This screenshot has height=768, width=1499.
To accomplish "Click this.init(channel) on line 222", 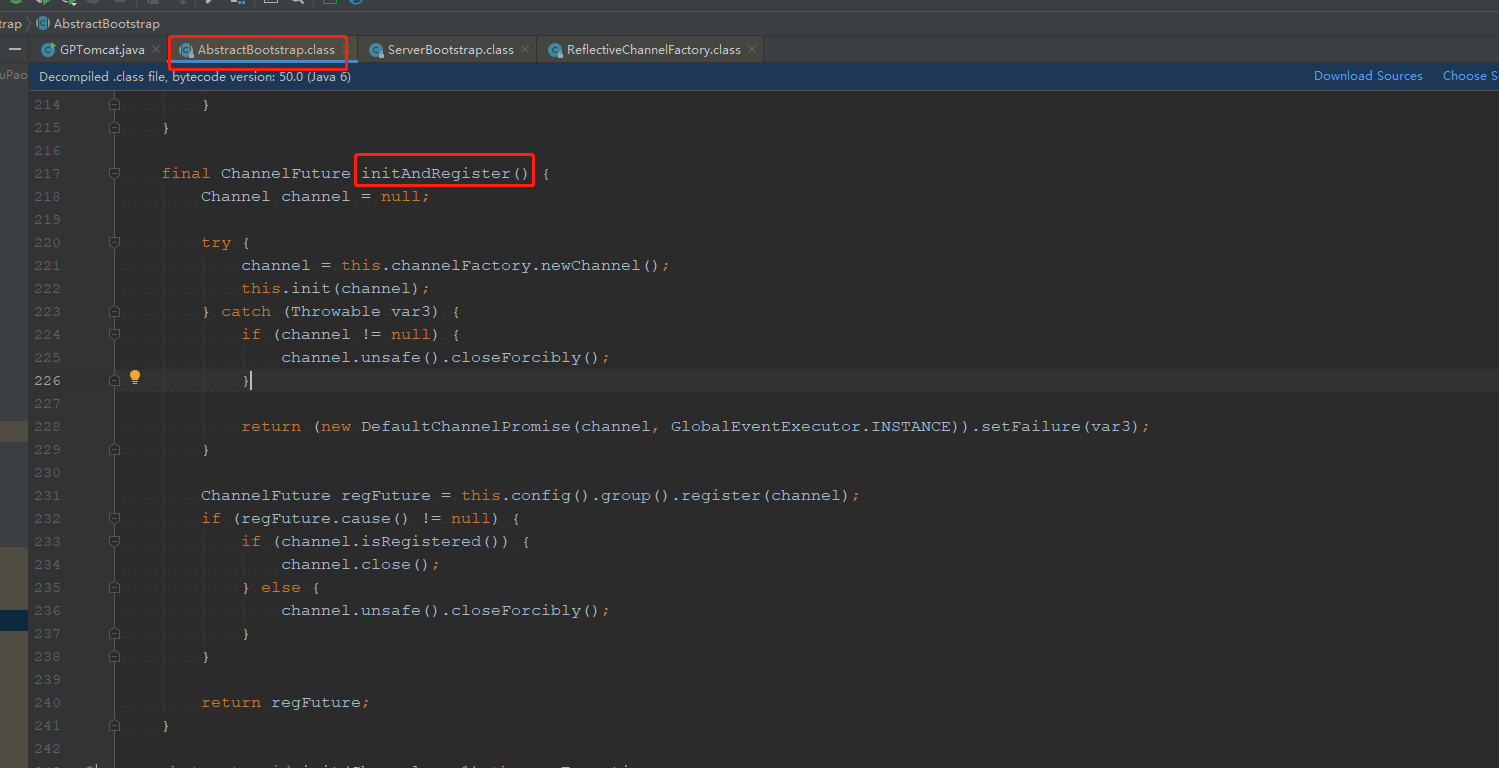I will tap(335, 289).
